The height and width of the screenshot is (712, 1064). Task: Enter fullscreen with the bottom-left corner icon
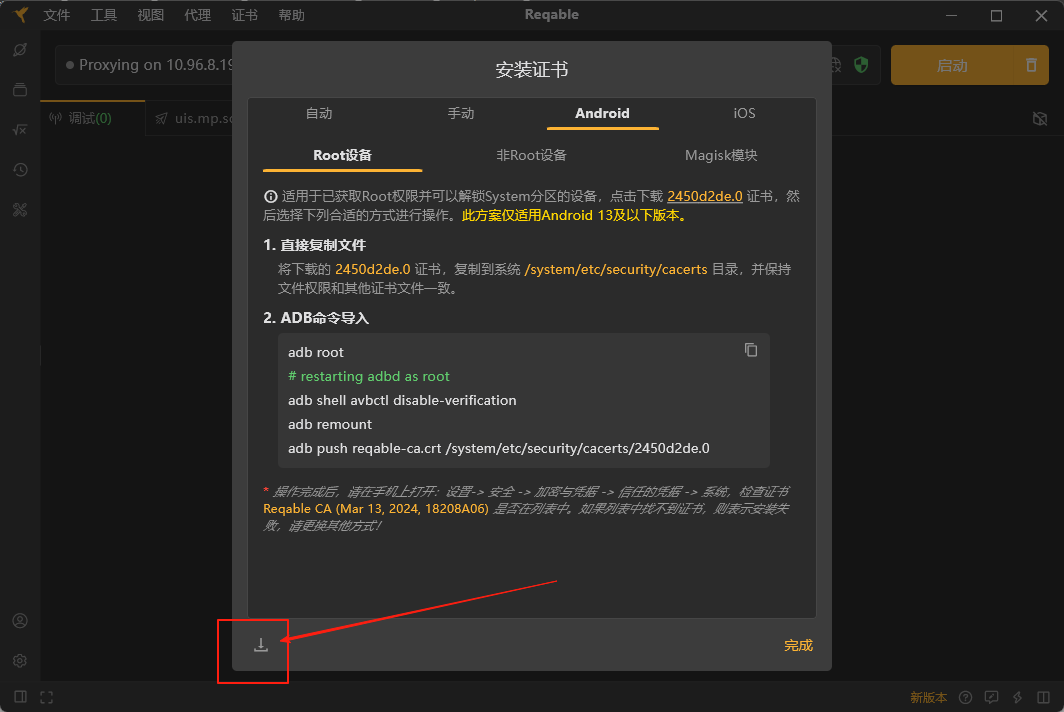pos(46,697)
